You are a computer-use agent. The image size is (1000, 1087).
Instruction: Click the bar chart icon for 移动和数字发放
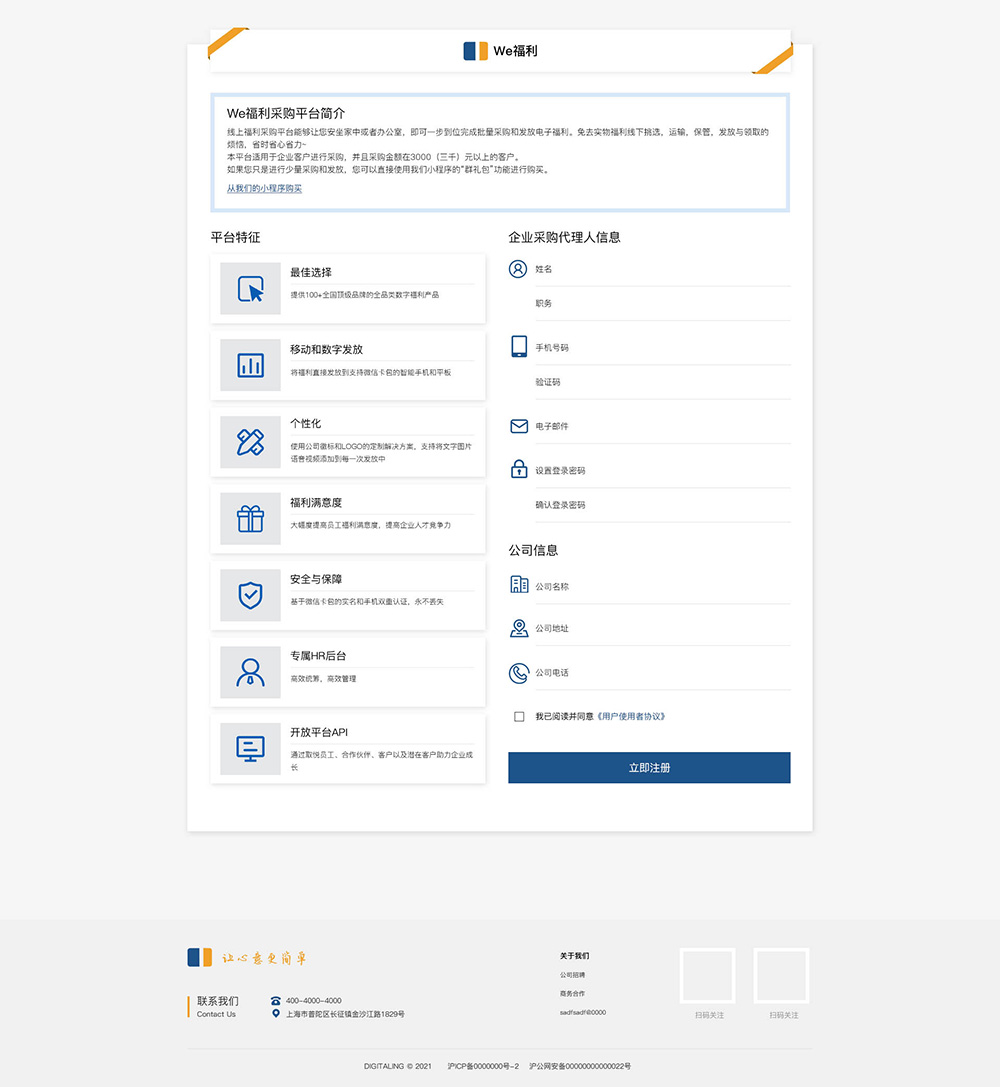tap(250, 365)
